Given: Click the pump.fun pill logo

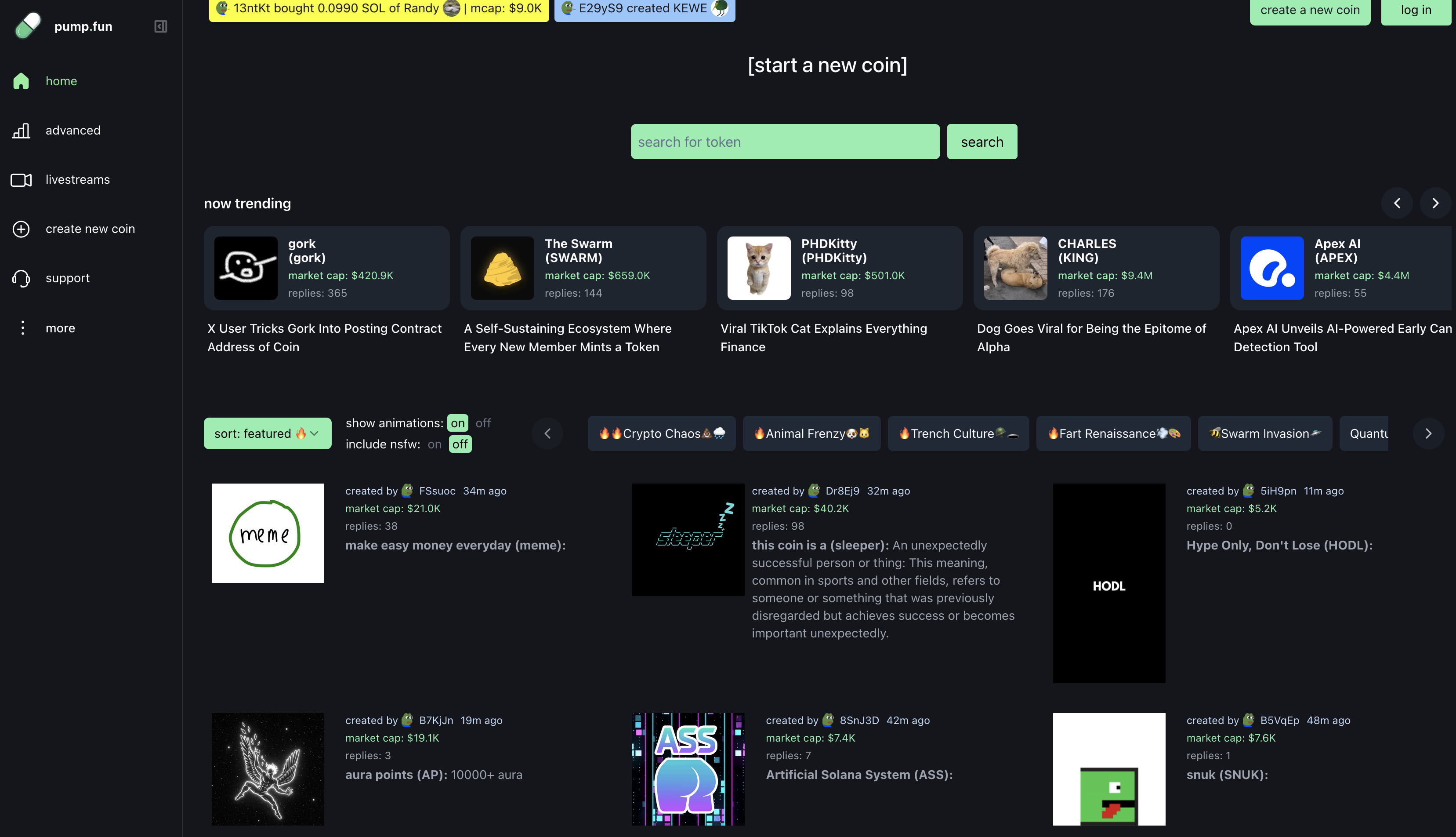Looking at the screenshot, I should coord(28,26).
